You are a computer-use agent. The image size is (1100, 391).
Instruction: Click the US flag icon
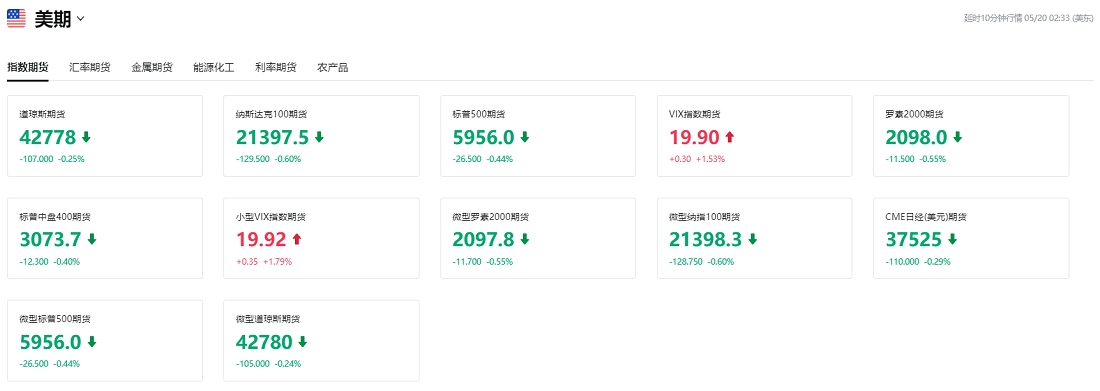click(16, 19)
